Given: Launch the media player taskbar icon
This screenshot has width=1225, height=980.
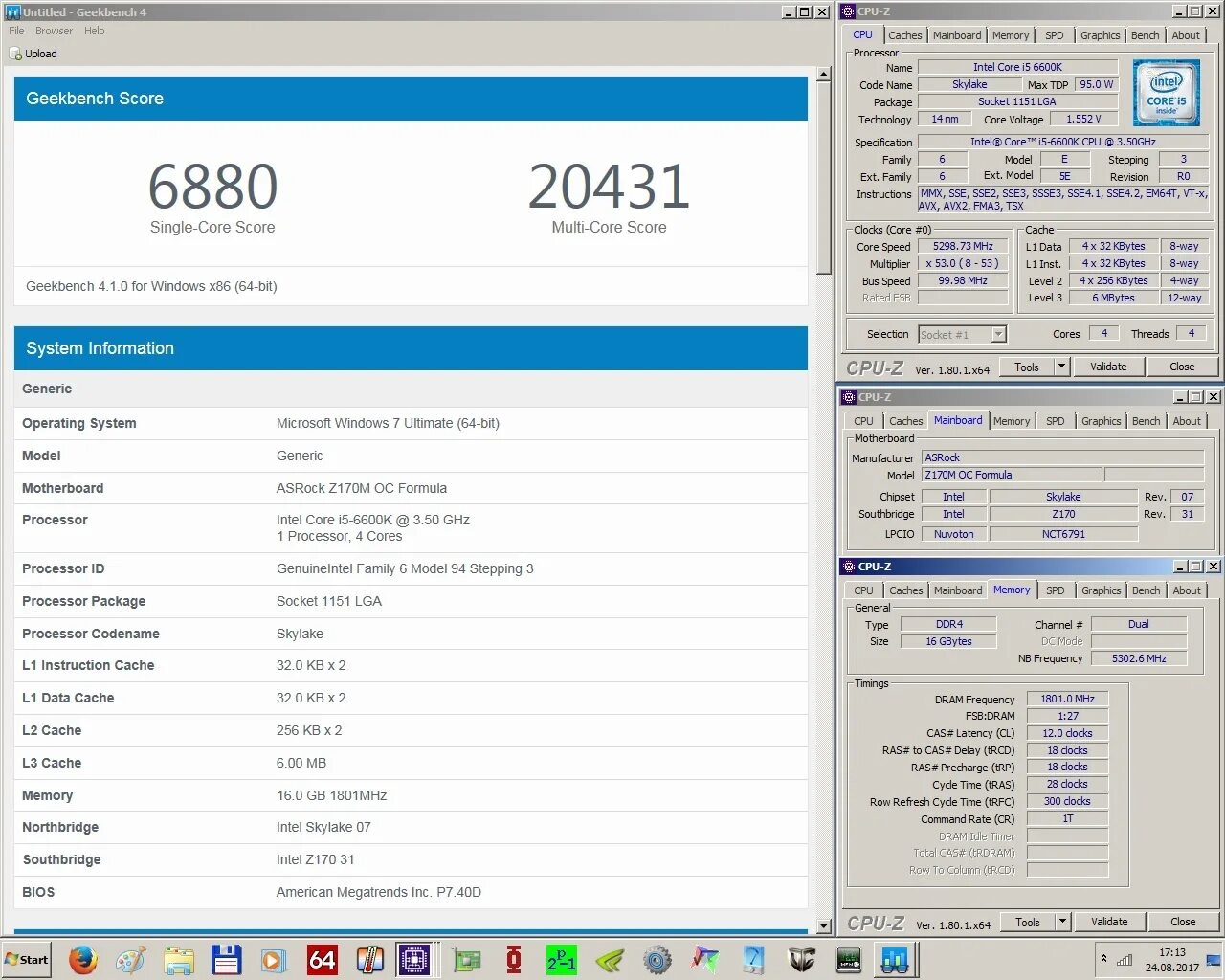Looking at the screenshot, I should point(275,959).
